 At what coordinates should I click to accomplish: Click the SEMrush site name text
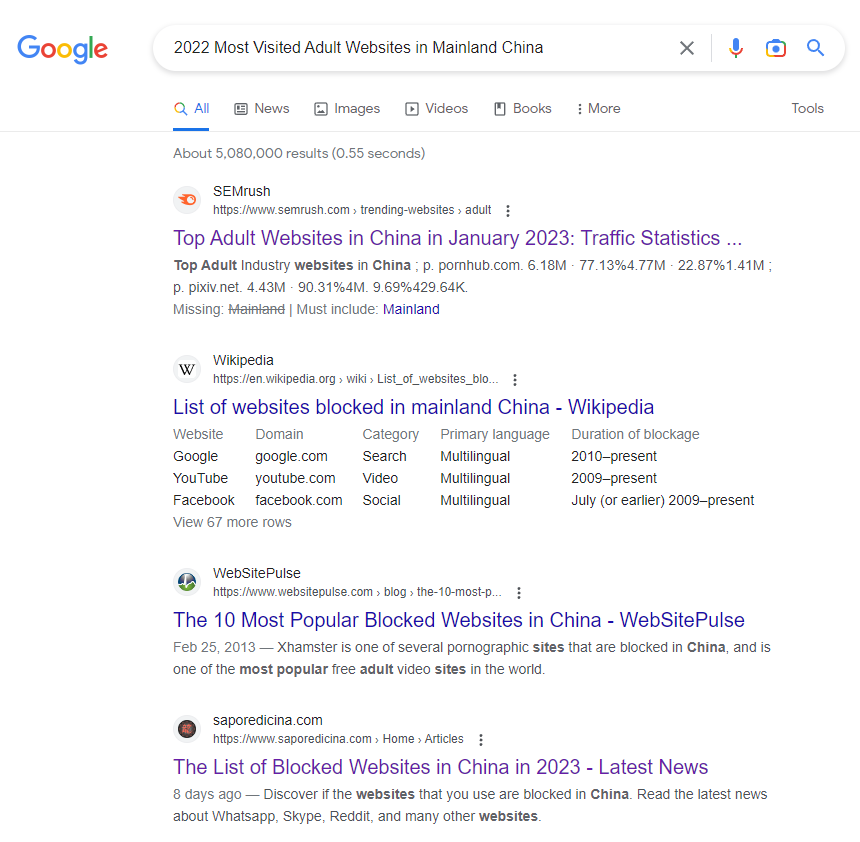click(241, 191)
